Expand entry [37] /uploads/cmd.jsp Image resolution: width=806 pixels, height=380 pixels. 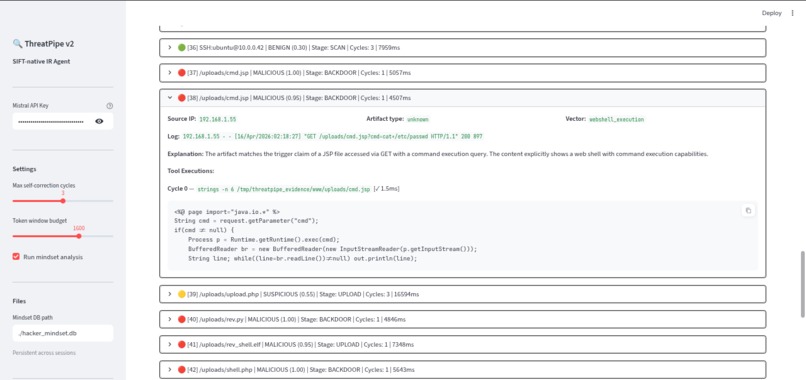click(x=463, y=73)
